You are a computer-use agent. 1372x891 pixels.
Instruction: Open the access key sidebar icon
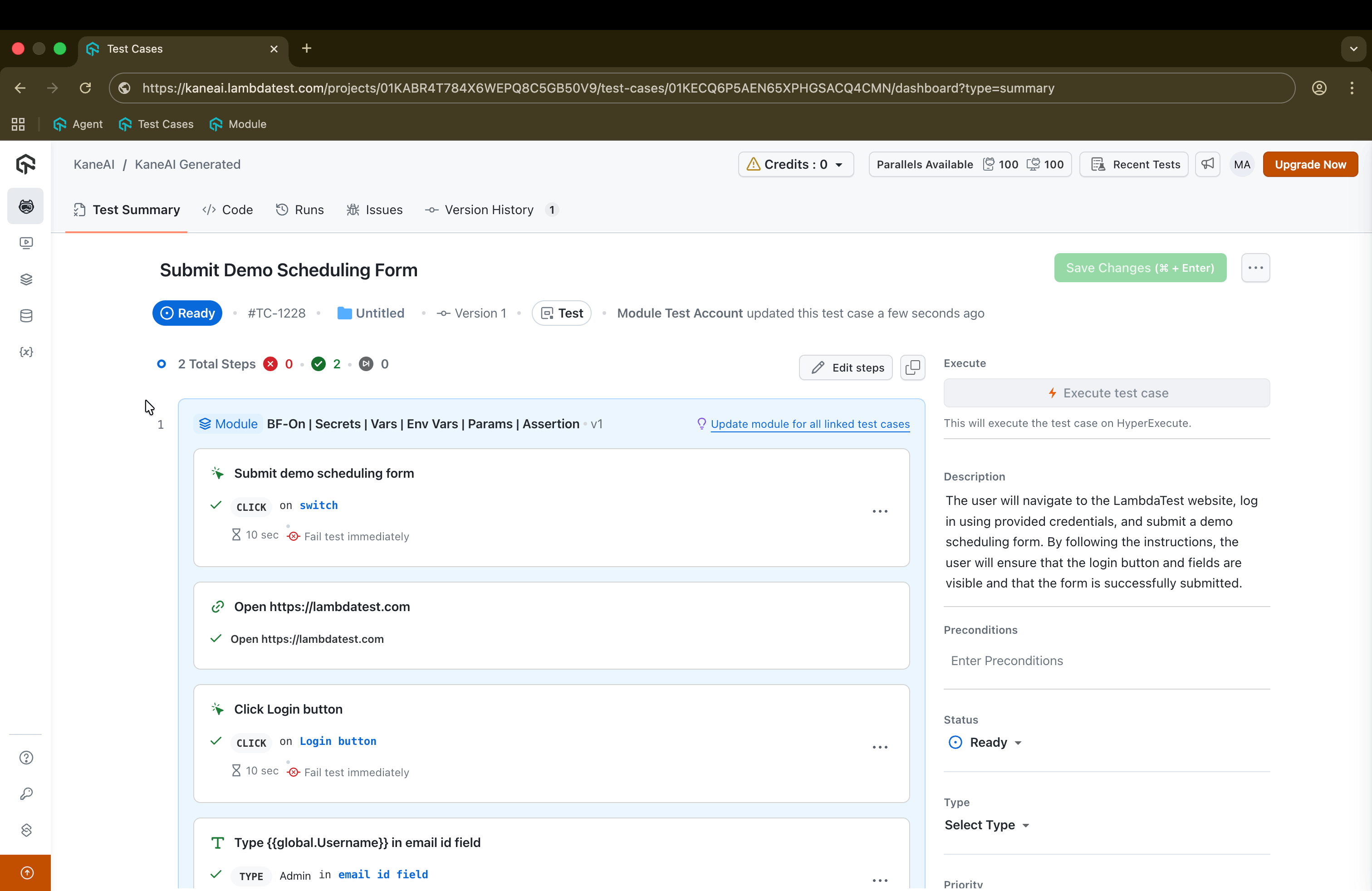pyautogui.click(x=26, y=793)
